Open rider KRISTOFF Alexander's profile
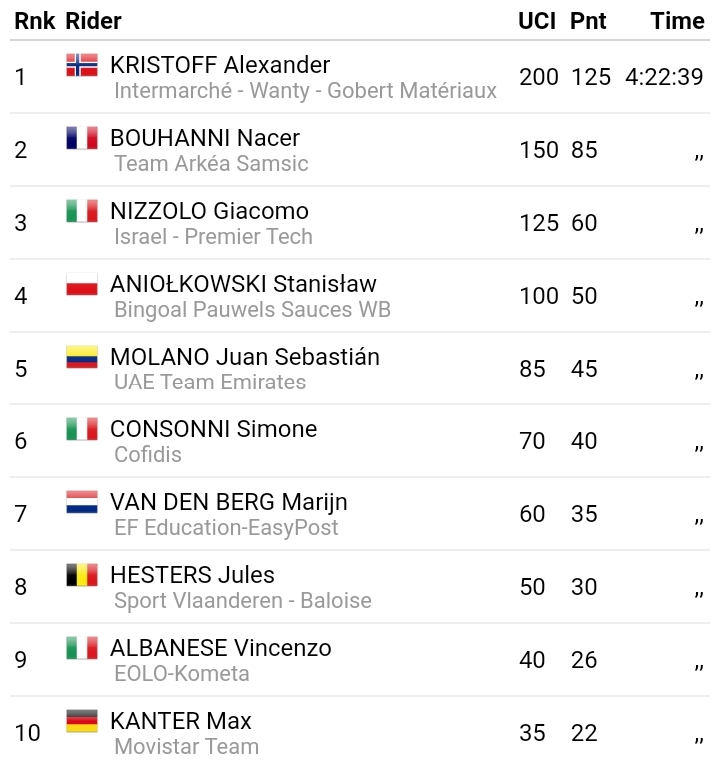 tap(220, 65)
